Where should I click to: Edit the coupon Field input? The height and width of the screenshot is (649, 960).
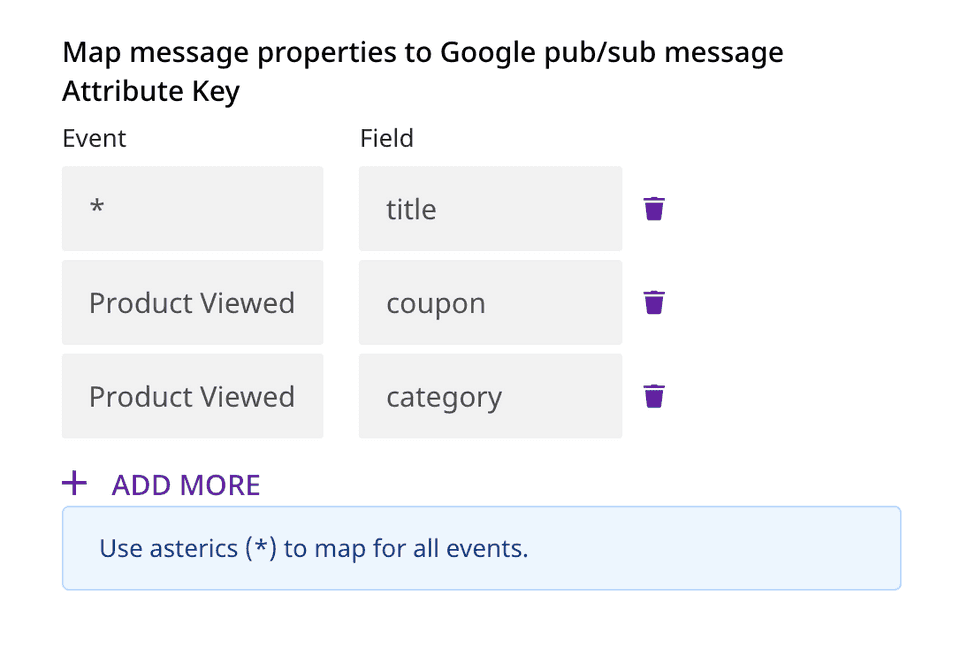[490, 303]
